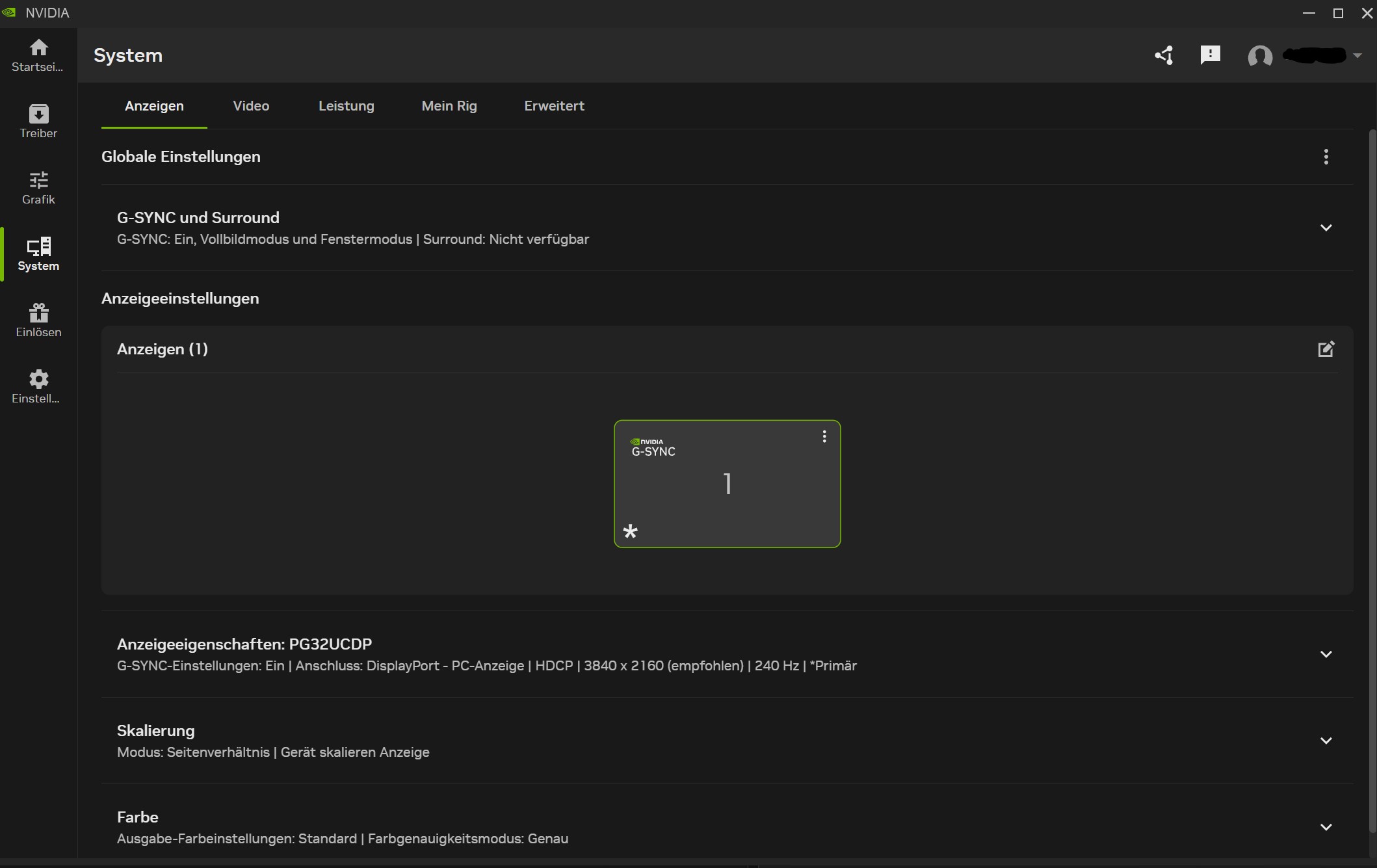Open feedback exclamation icon in header

coord(1210,55)
